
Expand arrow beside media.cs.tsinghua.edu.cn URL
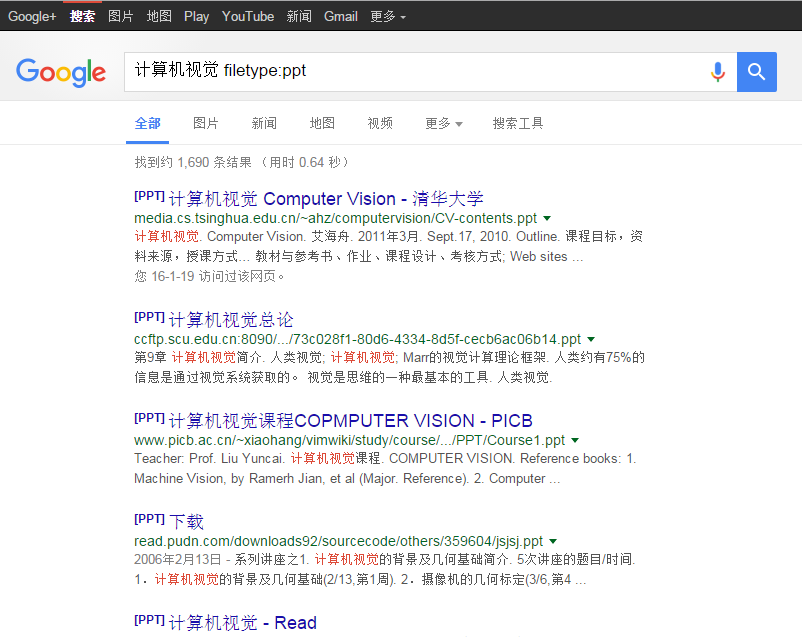(x=547, y=218)
